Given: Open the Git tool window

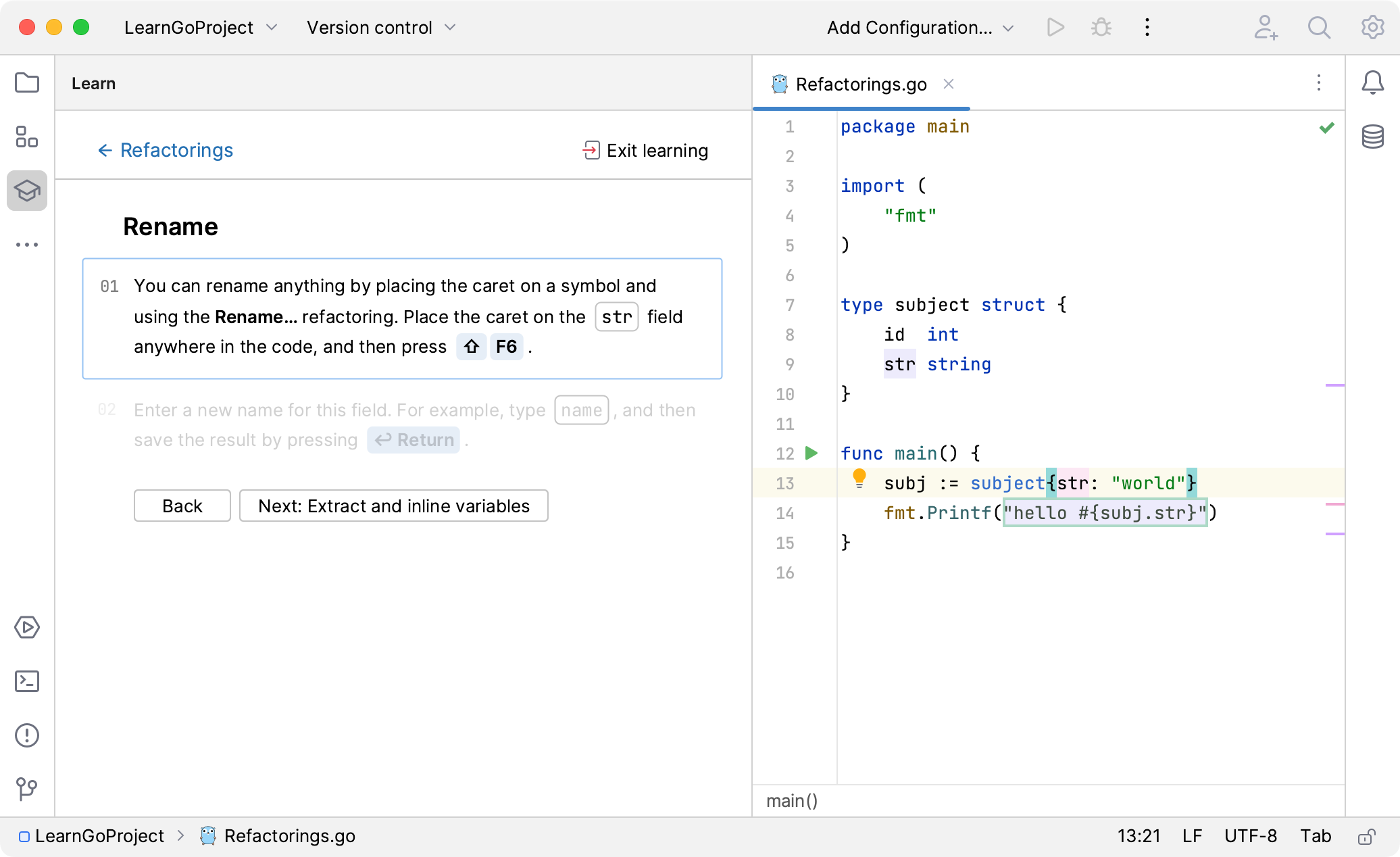Looking at the screenshot, I should (x=27, y=789).
